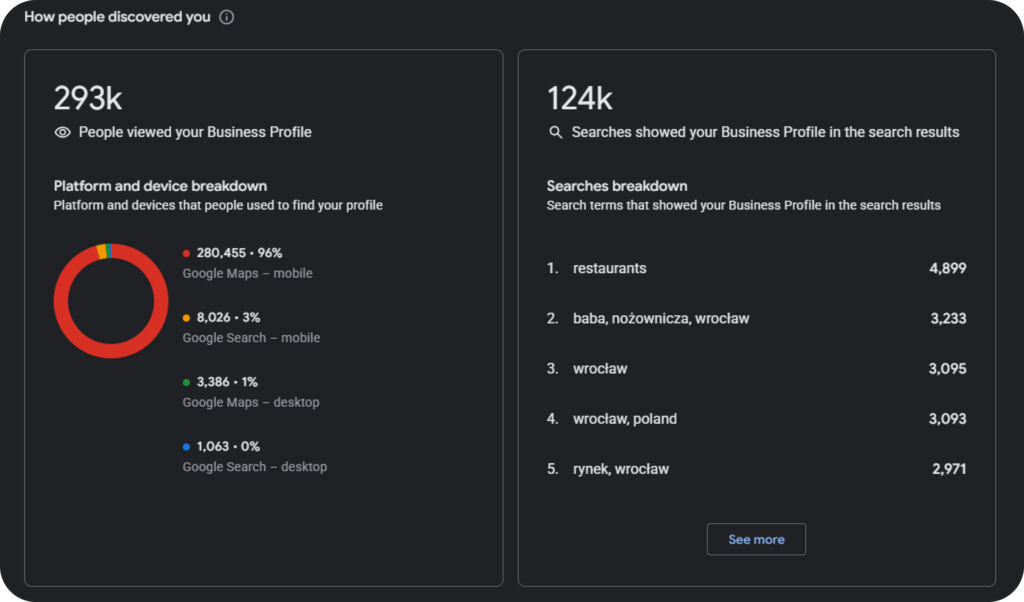Image resolution: width=1024 pixels, height=602 pixels.
Task: Select the baba, nożownicza, wrocław search term
Action: (x=661, y=319)
